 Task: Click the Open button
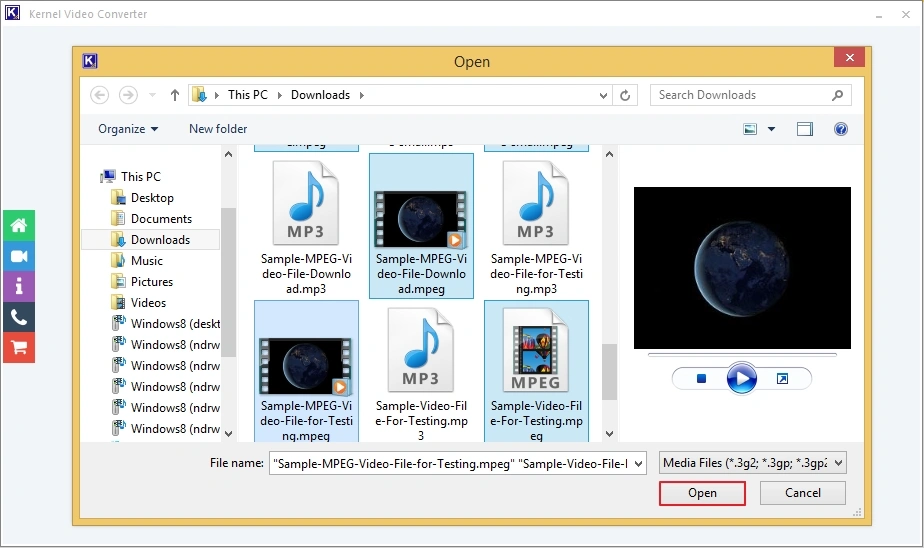tap(702, 493)
